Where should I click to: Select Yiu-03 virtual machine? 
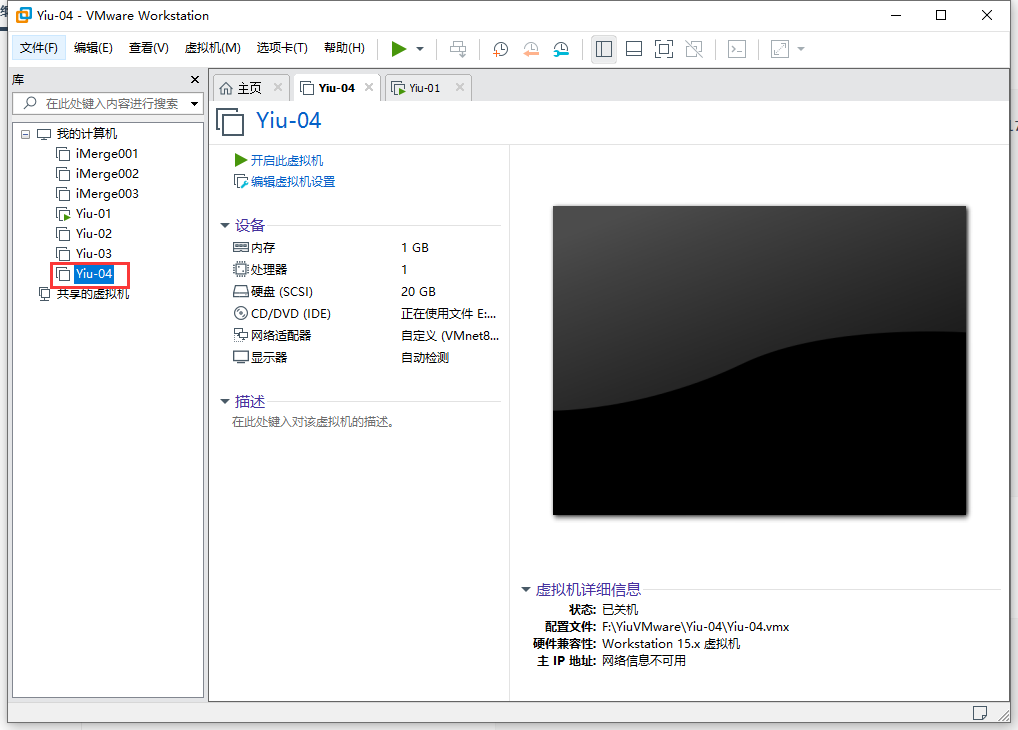pos(93,254)
